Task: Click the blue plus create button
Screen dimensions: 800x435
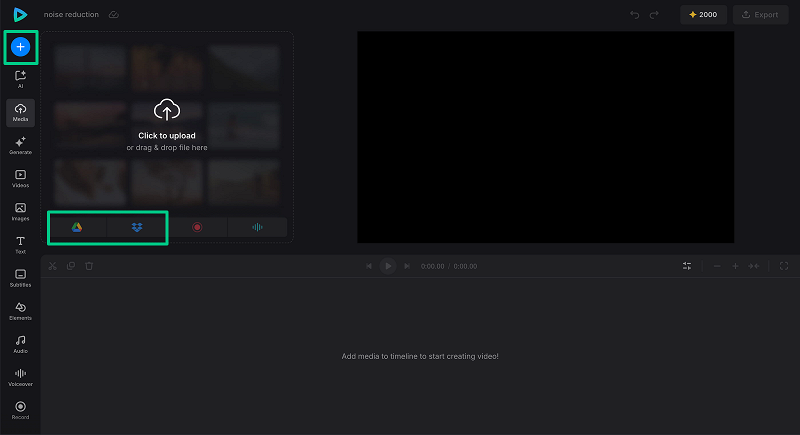Action: (x=20, y=47)
